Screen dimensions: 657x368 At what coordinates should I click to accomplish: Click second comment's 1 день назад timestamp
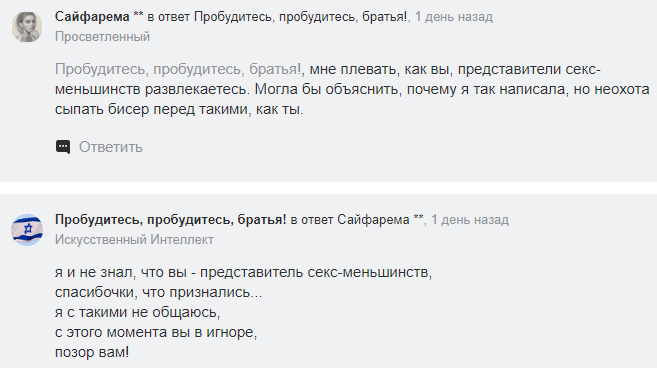pos(470,220)
